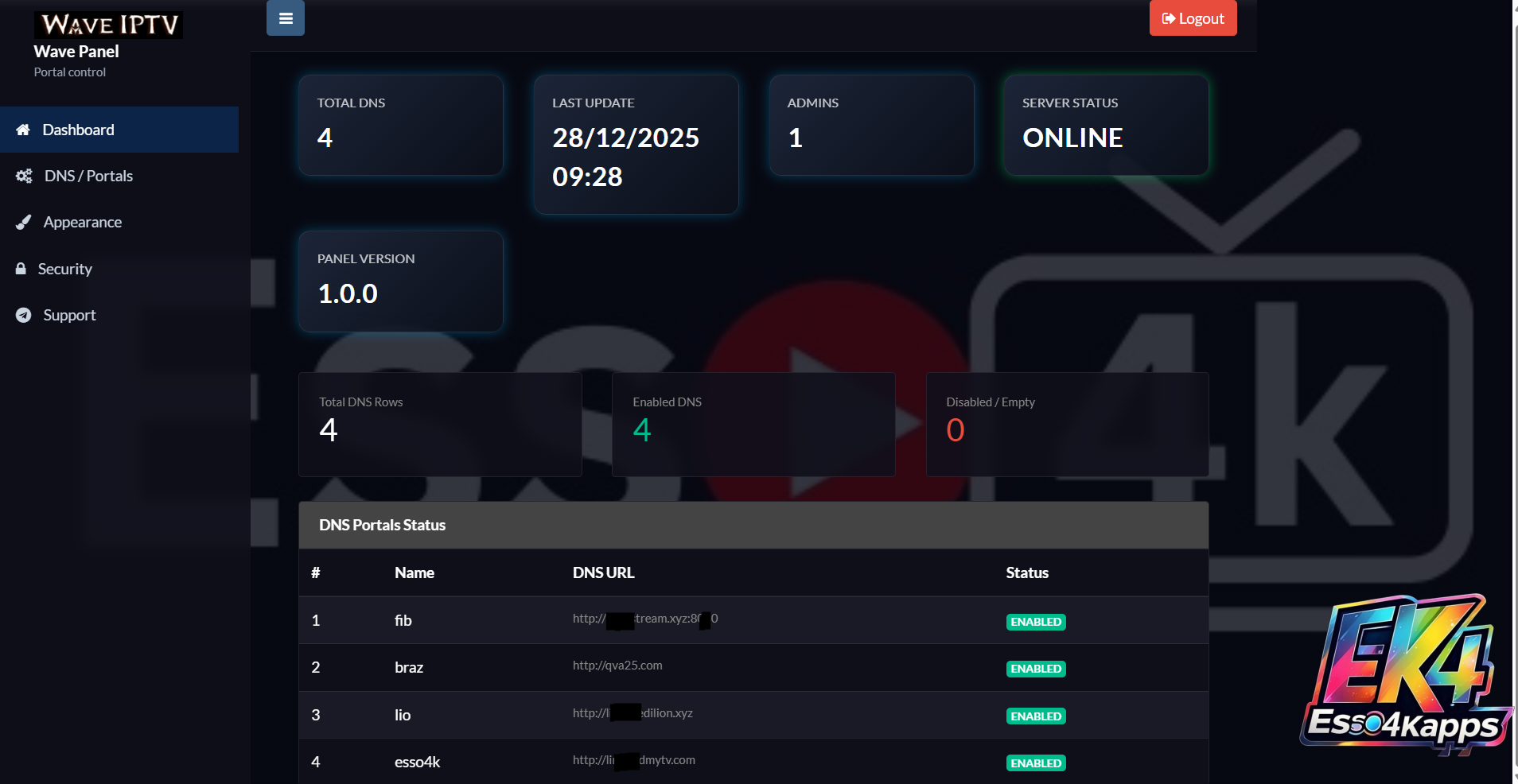Screen dimensions: 1518x784
Task: Open the Appearance menu item
Action: pyautogui.click(x=83, y=223)
